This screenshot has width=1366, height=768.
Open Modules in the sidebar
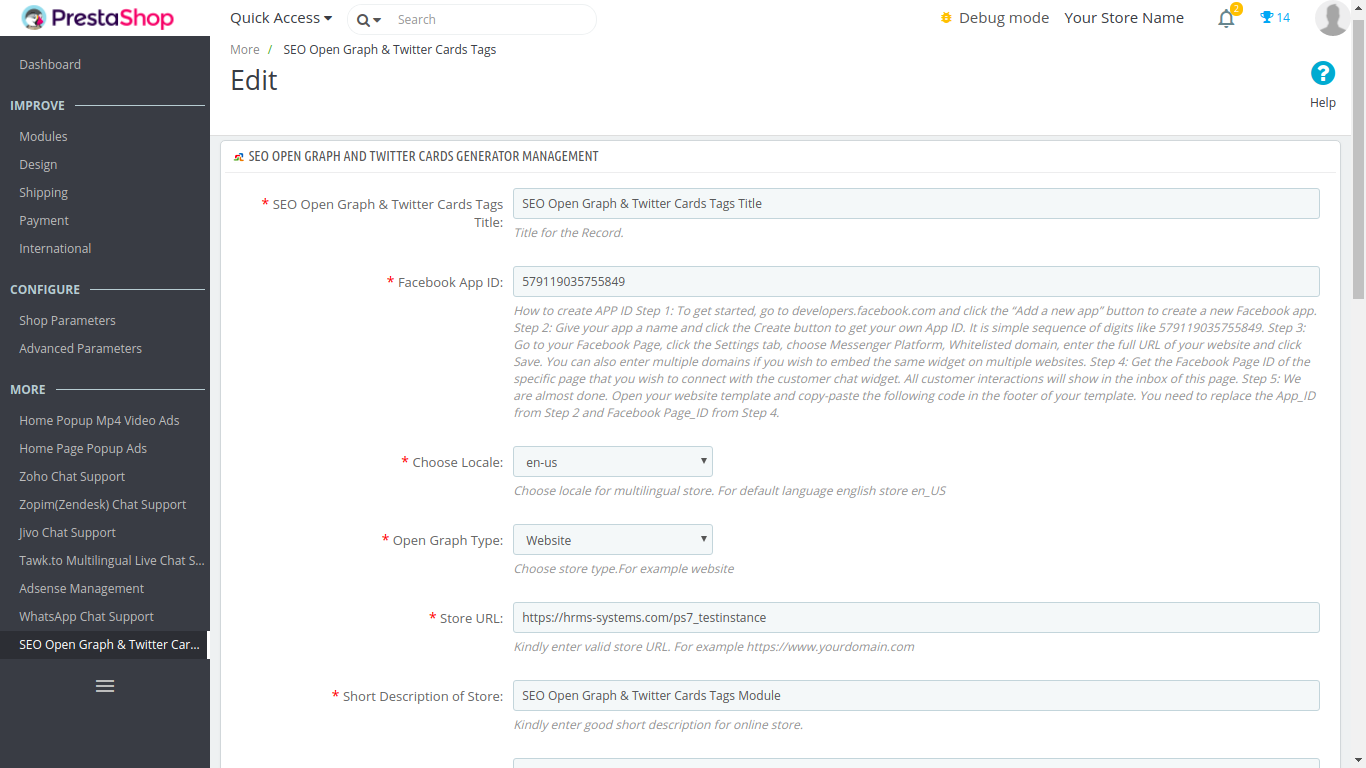[43, 136]
